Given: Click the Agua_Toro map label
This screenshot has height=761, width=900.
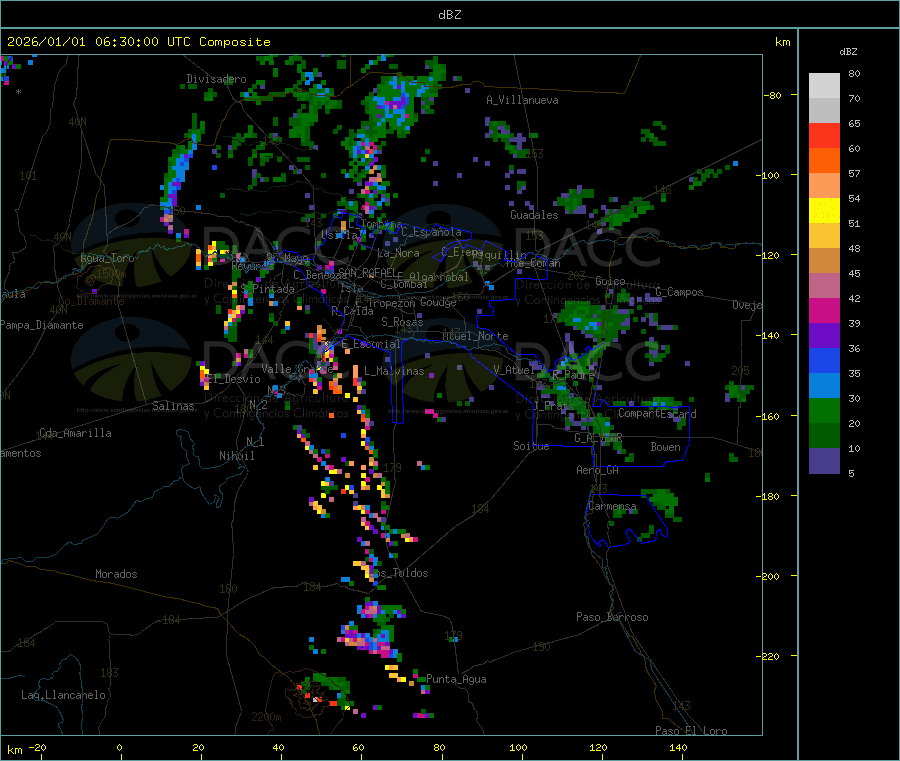Looking at the screenshot, I should [x=107, y=258].
